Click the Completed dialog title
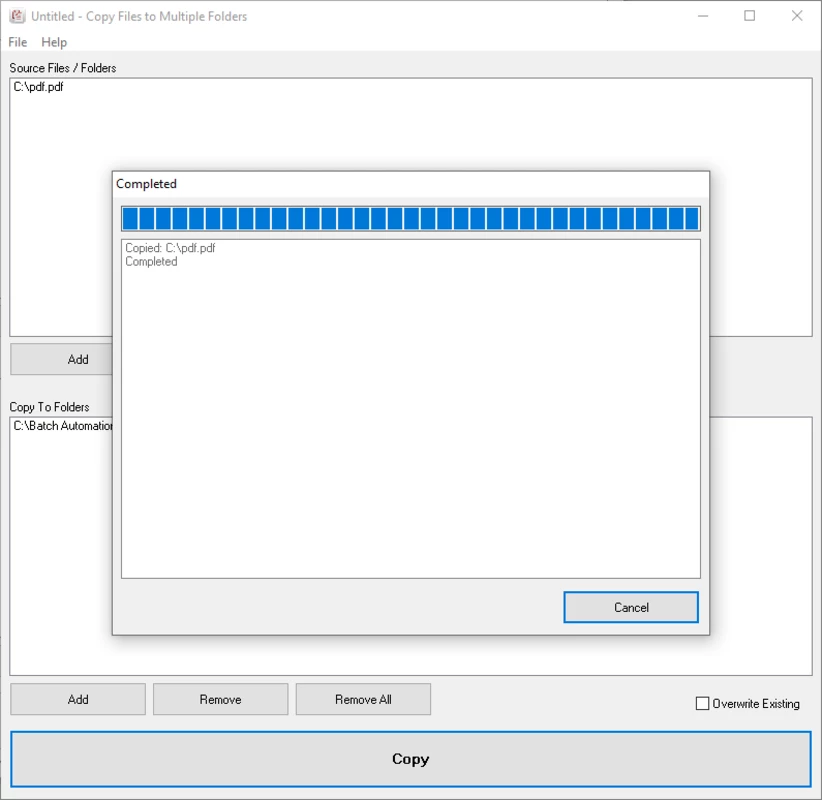The height and width of the screenshot is (800, 822). (x=146, y=184)
